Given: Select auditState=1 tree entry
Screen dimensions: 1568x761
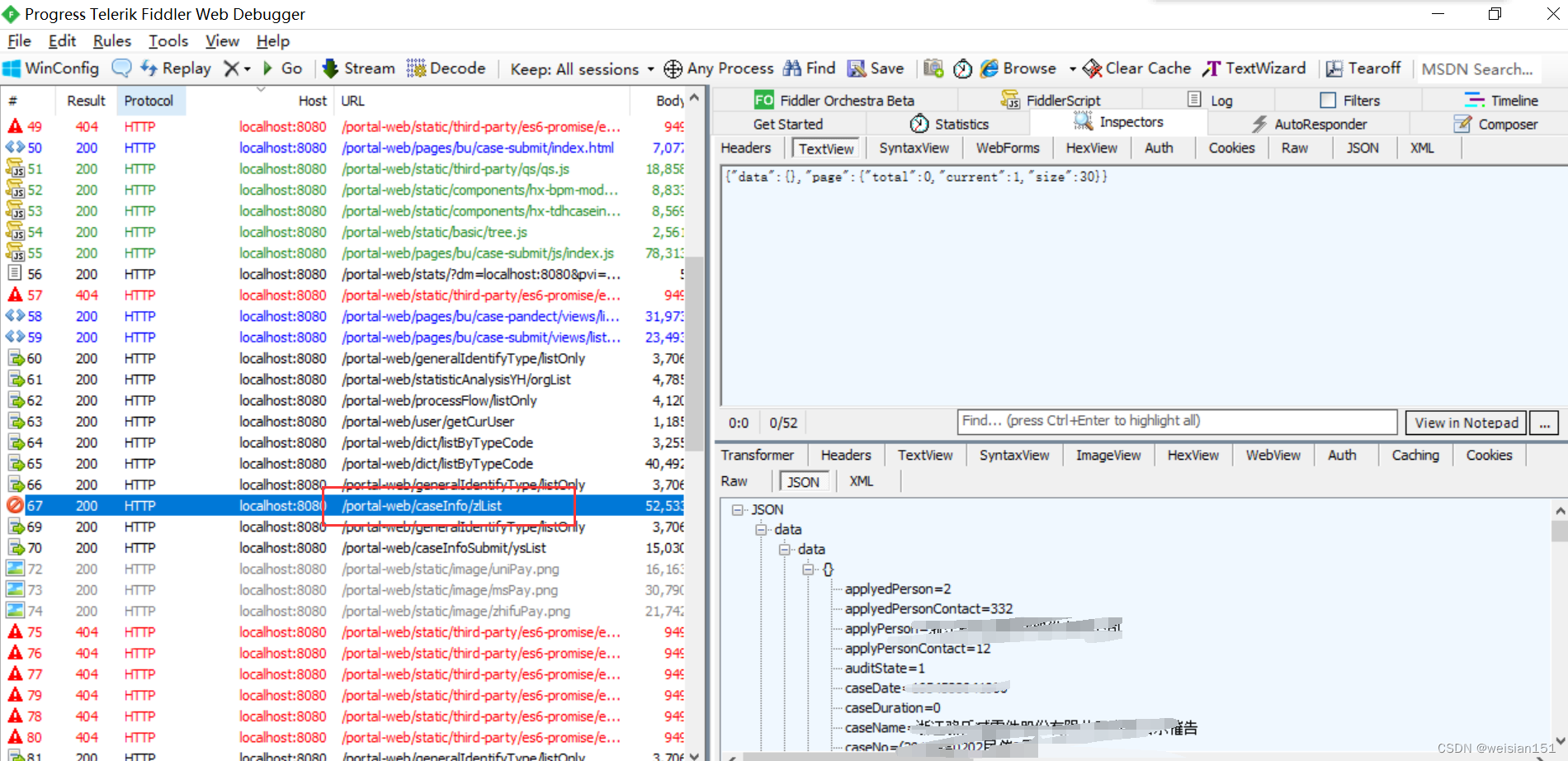Looking at the screenshot, I should coord(885,668).
